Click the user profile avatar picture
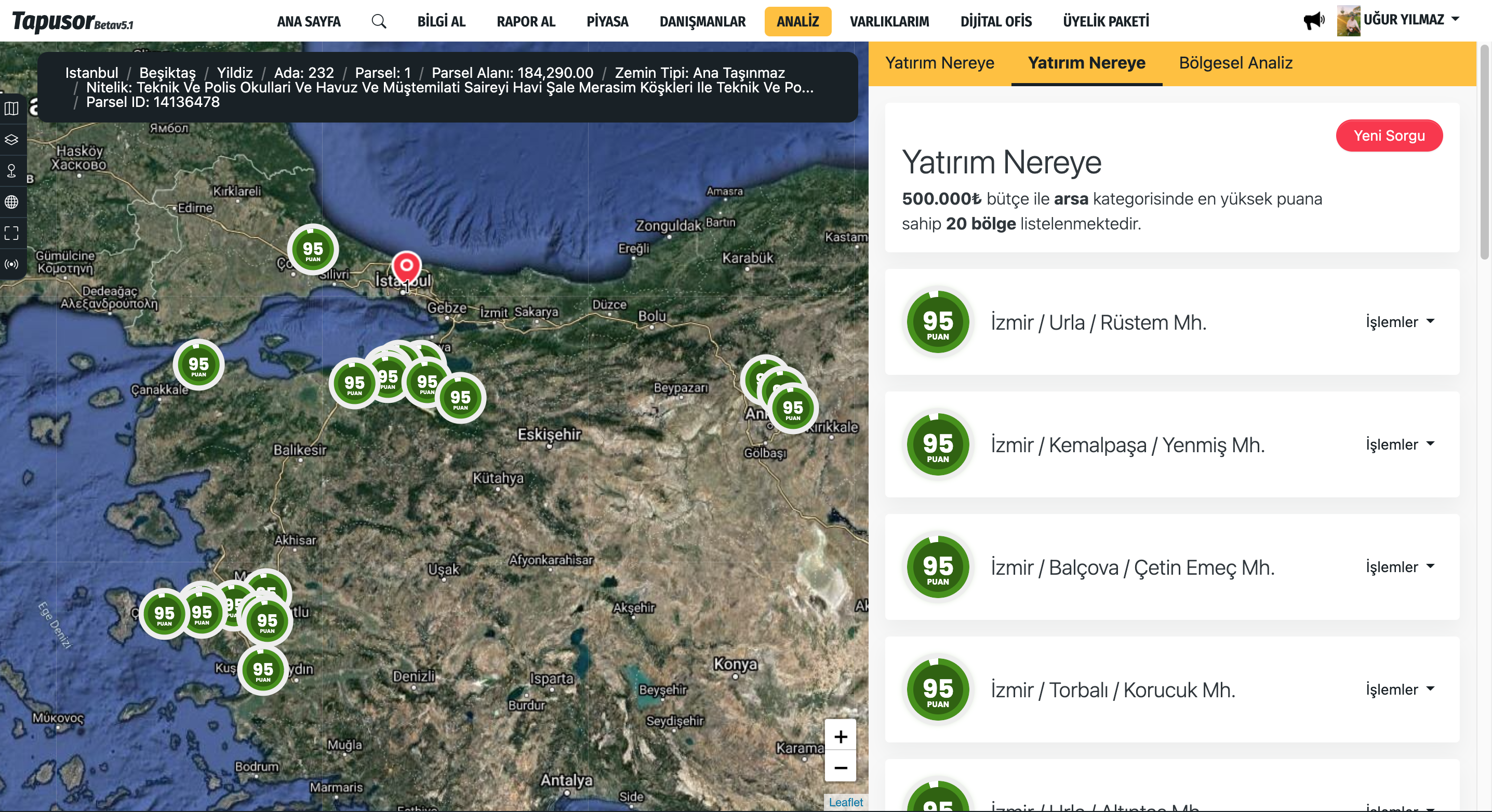 pyautogui.click(x=1349, y=21)
